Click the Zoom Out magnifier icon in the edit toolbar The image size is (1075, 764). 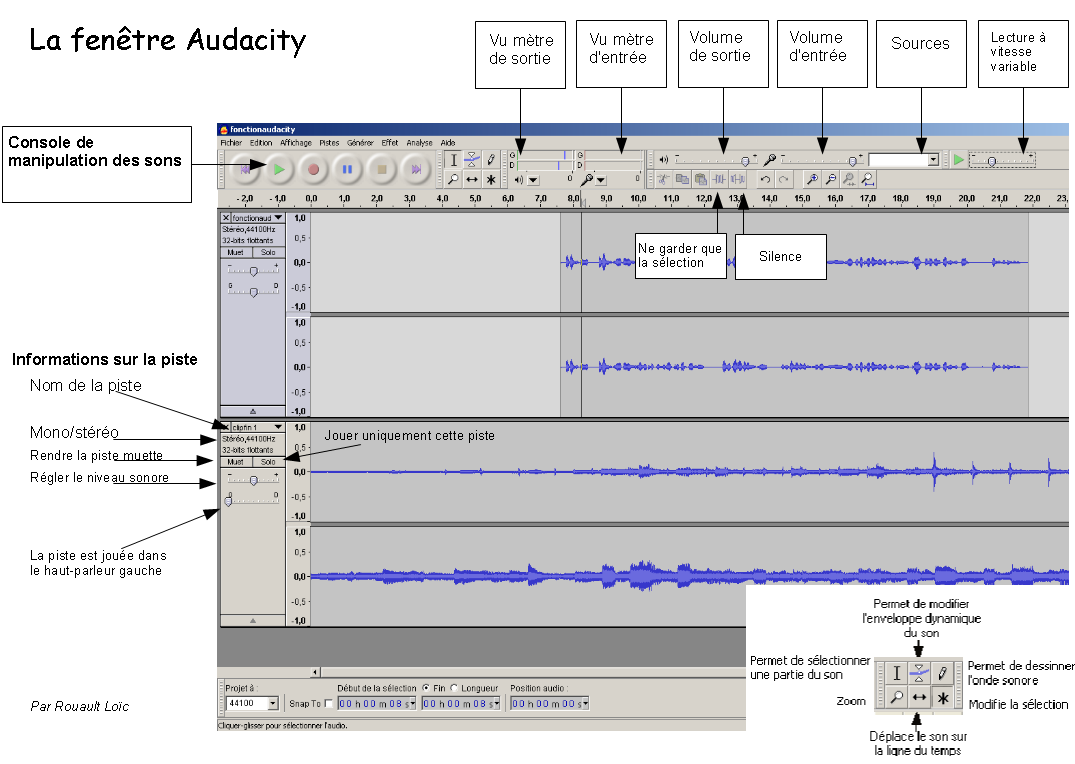click(830, 180)
